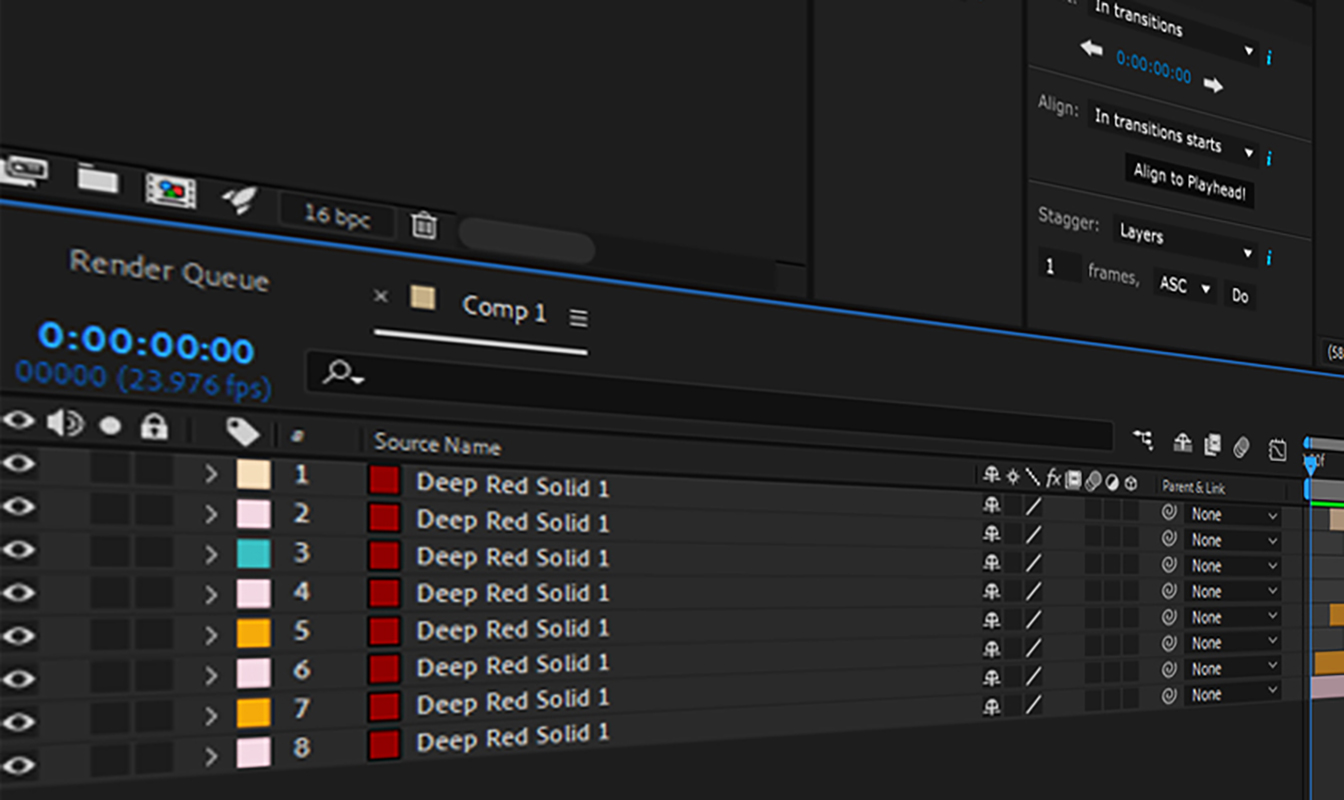
Task: Open the Graph Editor
Action: (1278, 449)
